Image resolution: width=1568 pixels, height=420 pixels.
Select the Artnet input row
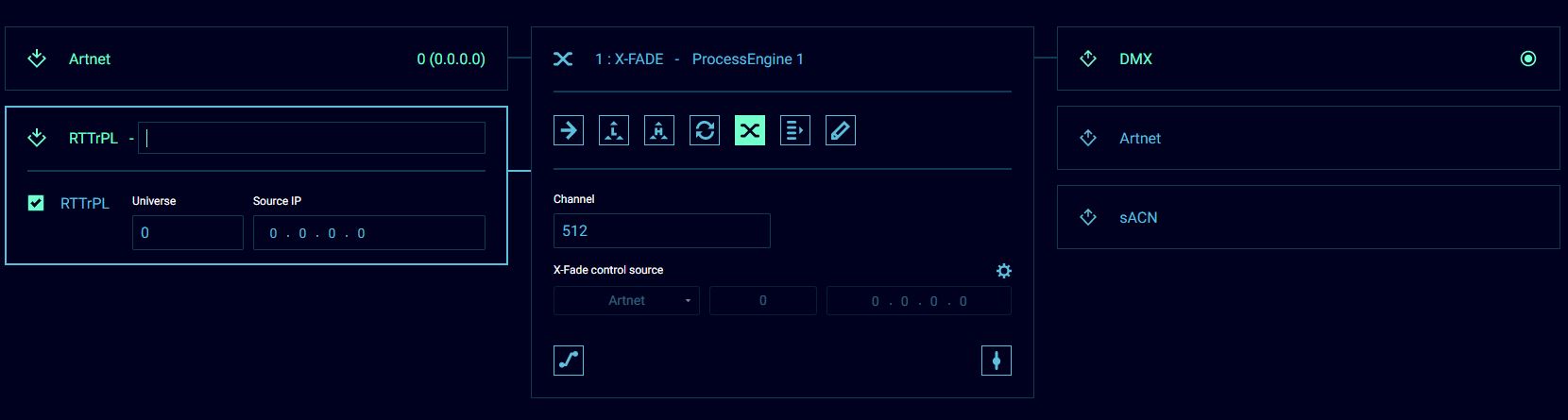(256, 59)
